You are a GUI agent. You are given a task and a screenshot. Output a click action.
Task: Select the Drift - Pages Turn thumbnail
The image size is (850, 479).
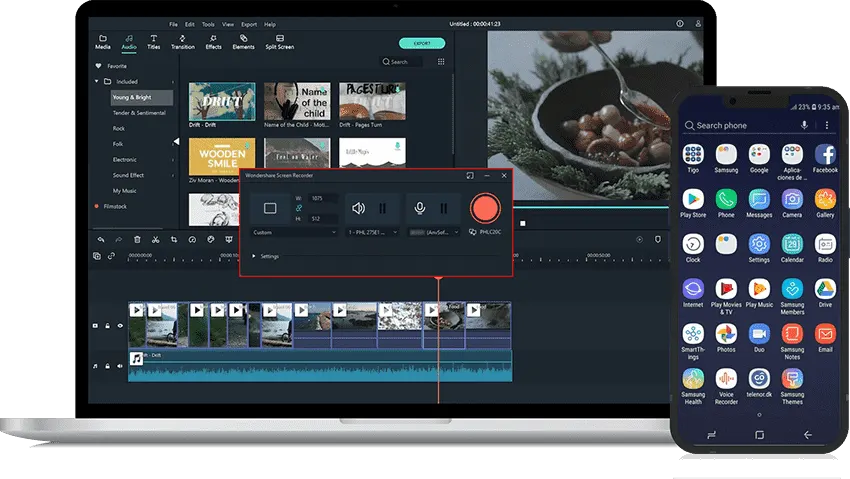[372, 101]
